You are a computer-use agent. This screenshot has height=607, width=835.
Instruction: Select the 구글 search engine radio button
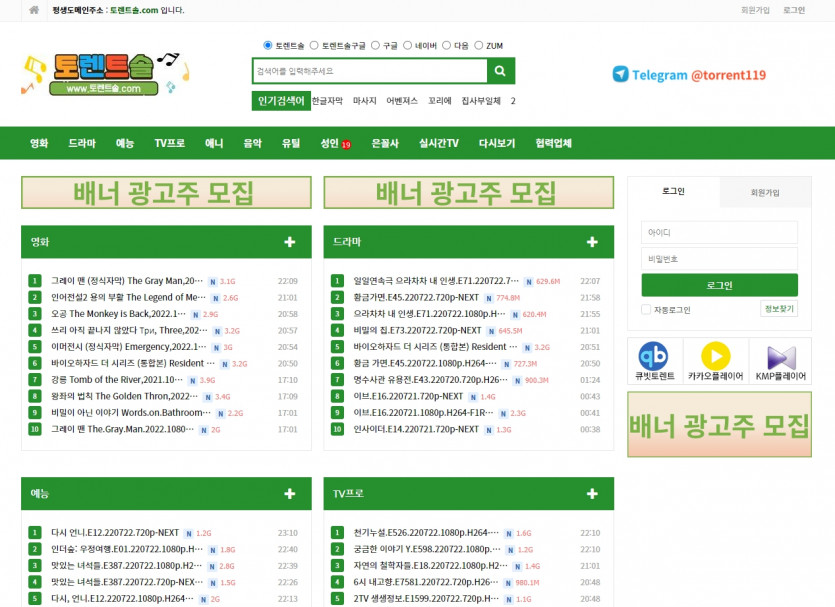pyautogui.click(x=374, y=45)
